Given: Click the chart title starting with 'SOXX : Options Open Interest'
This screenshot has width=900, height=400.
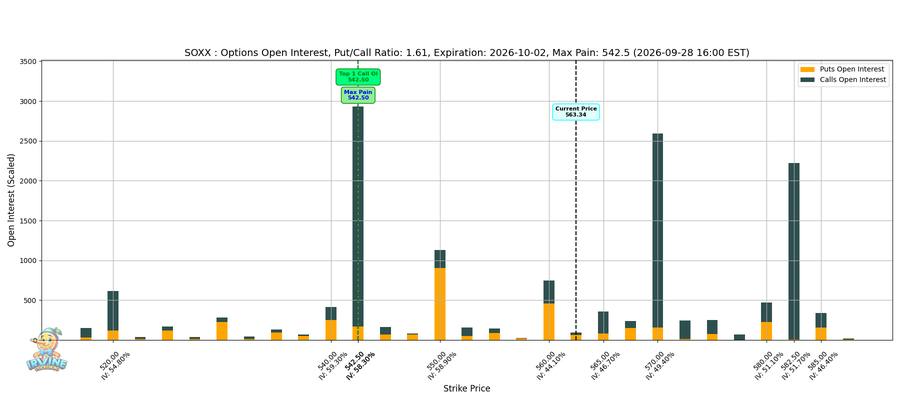Looking at the screenshot, I should (467, 53).
